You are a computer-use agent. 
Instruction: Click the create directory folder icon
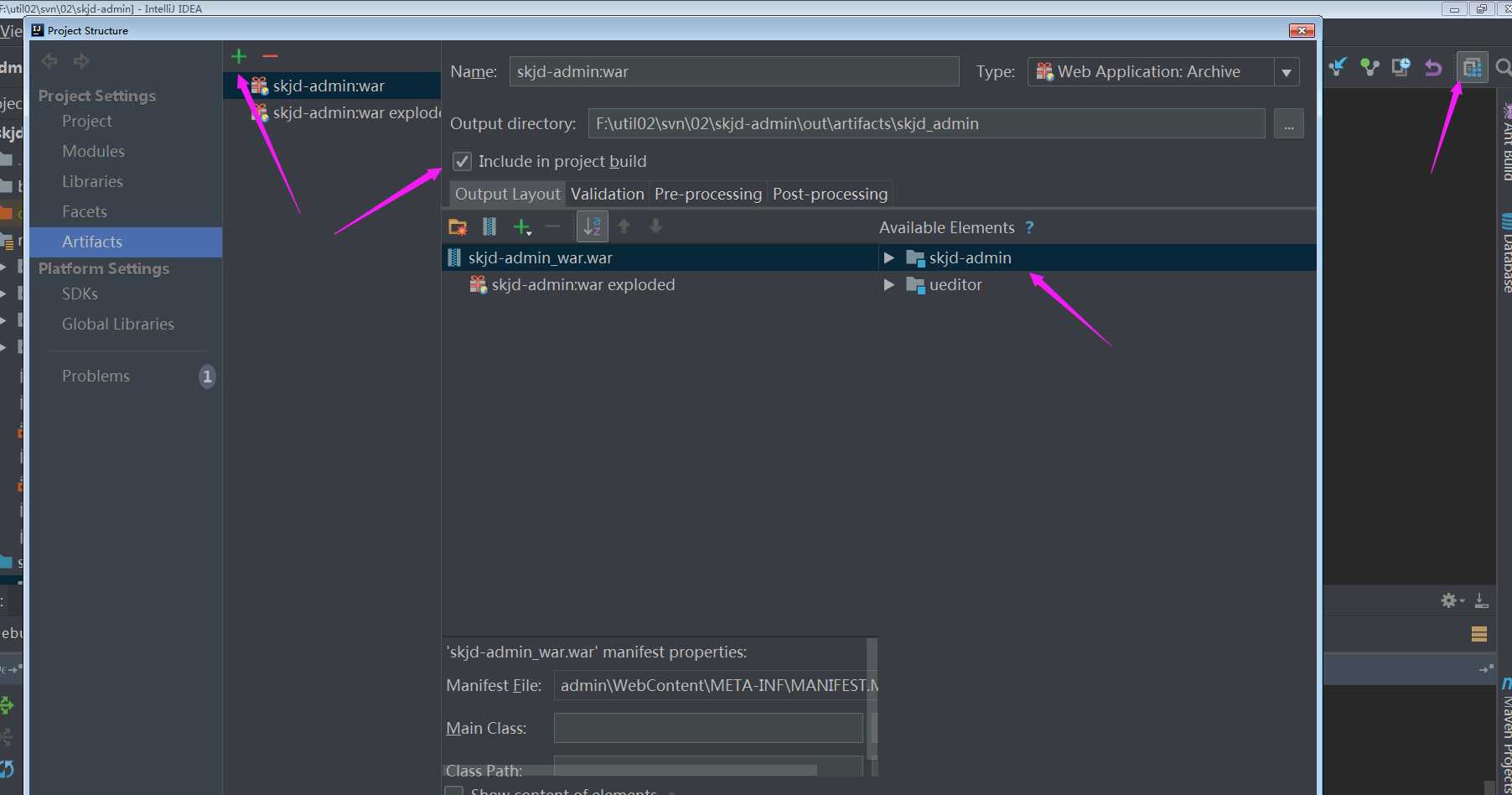458,226
